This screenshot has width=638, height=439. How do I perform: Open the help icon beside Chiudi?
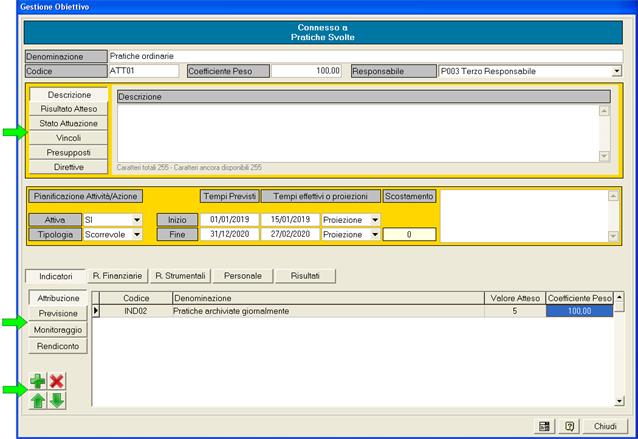(x=570, y=425)
